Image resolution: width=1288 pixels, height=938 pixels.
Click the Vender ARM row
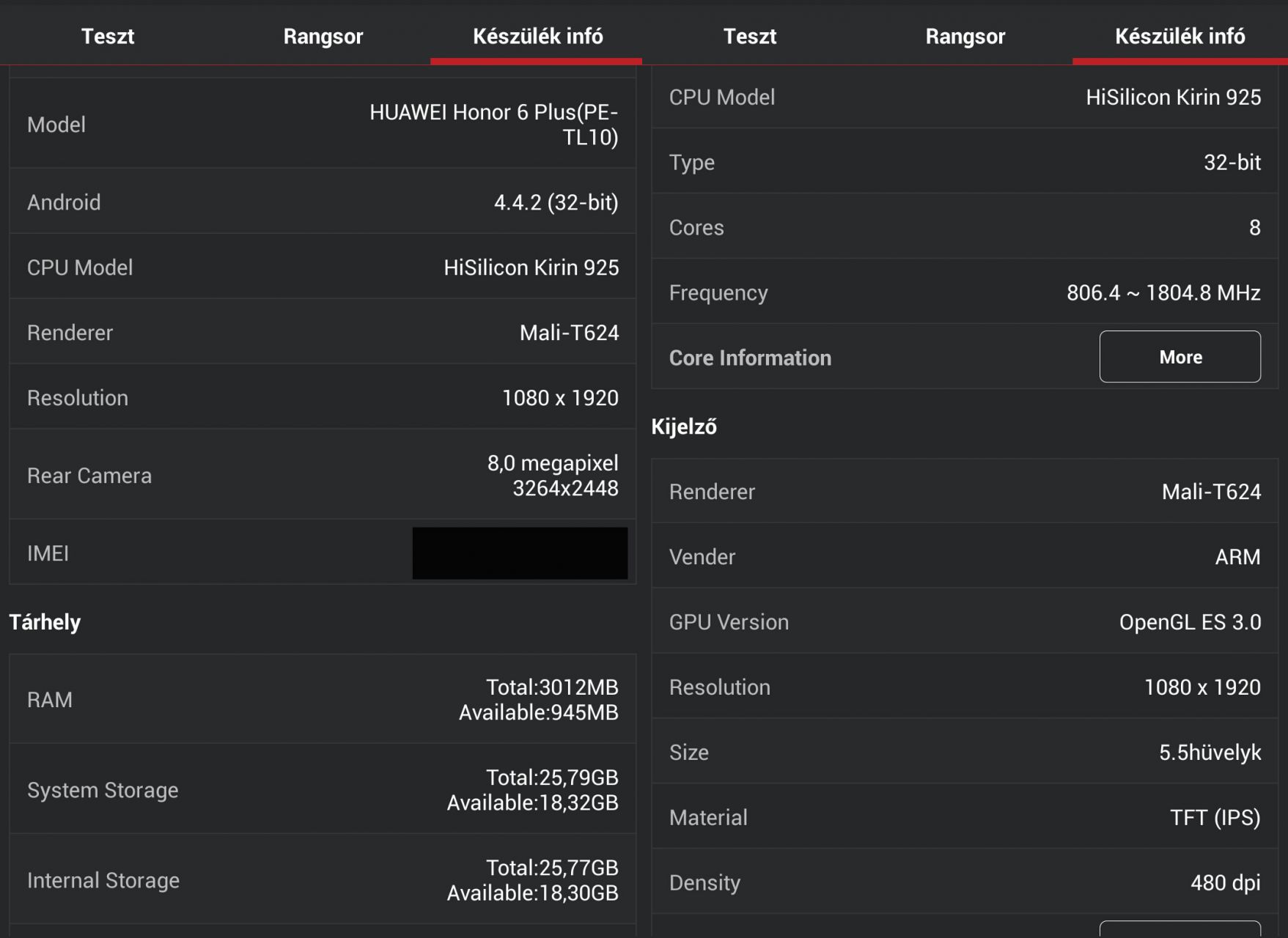(x=964, y=557)
